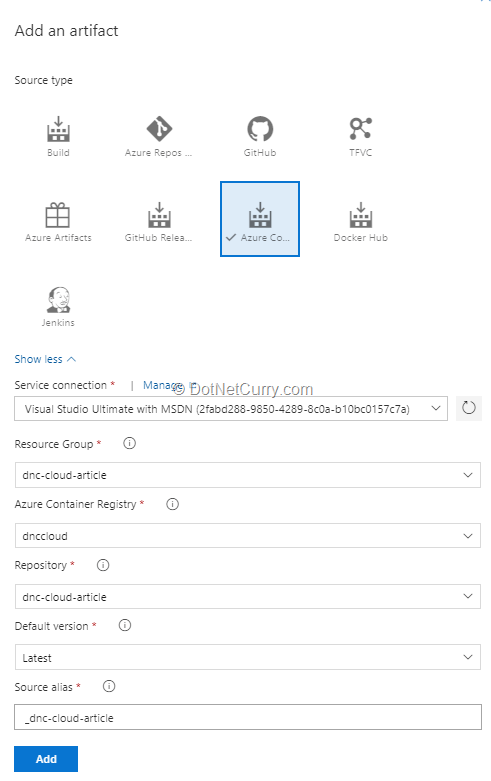Choose Azure Repos source type
Screen dimensions: 491x781
(158, 135)
